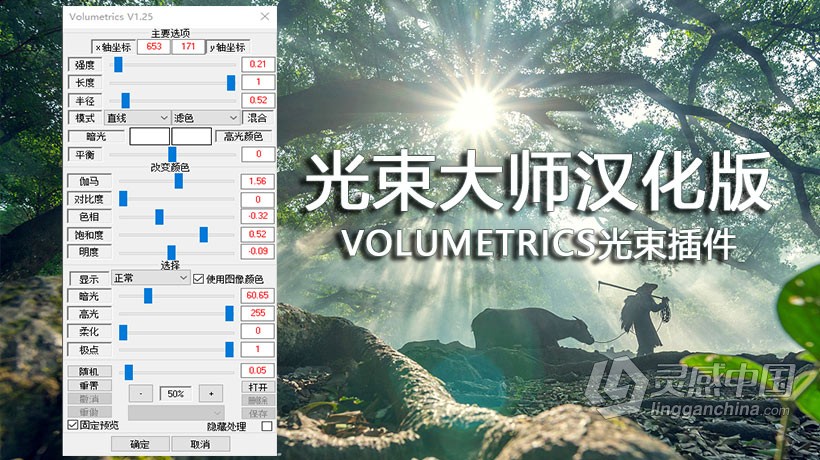Open the 正常 display dropdown

(151, 278)
